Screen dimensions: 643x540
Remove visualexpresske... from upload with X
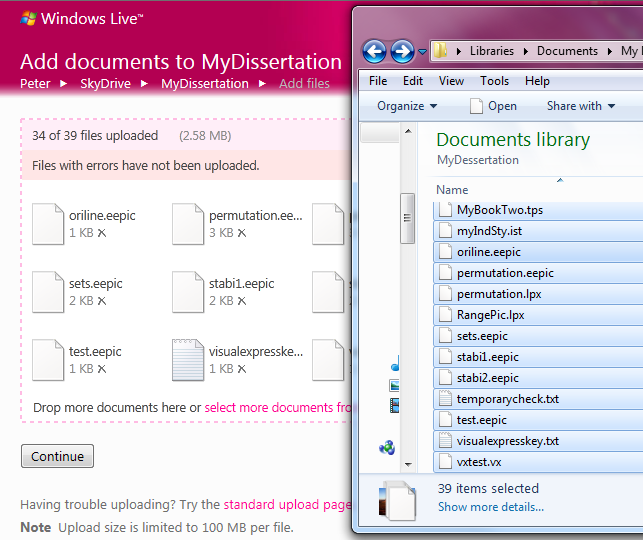242,369
